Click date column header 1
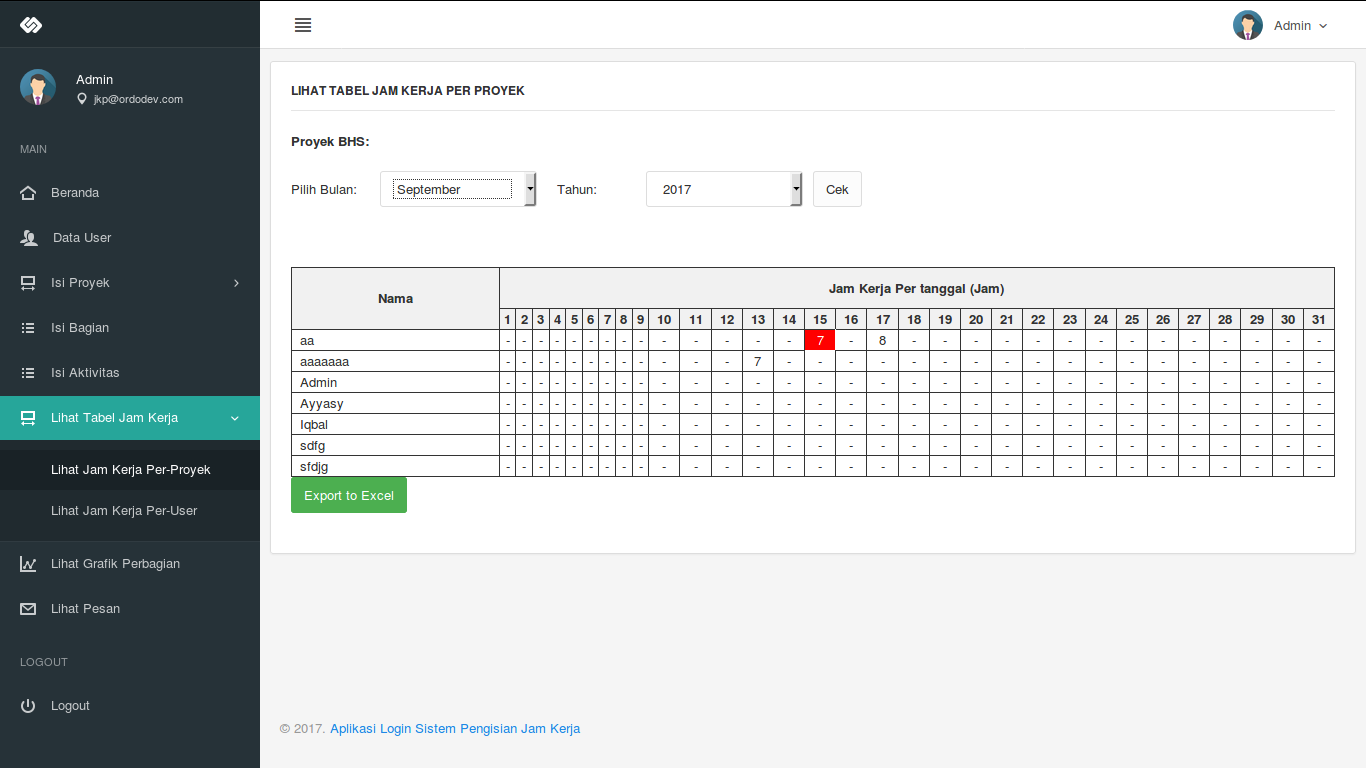The width and height of the screenshot is (1366, 768). 508,319
